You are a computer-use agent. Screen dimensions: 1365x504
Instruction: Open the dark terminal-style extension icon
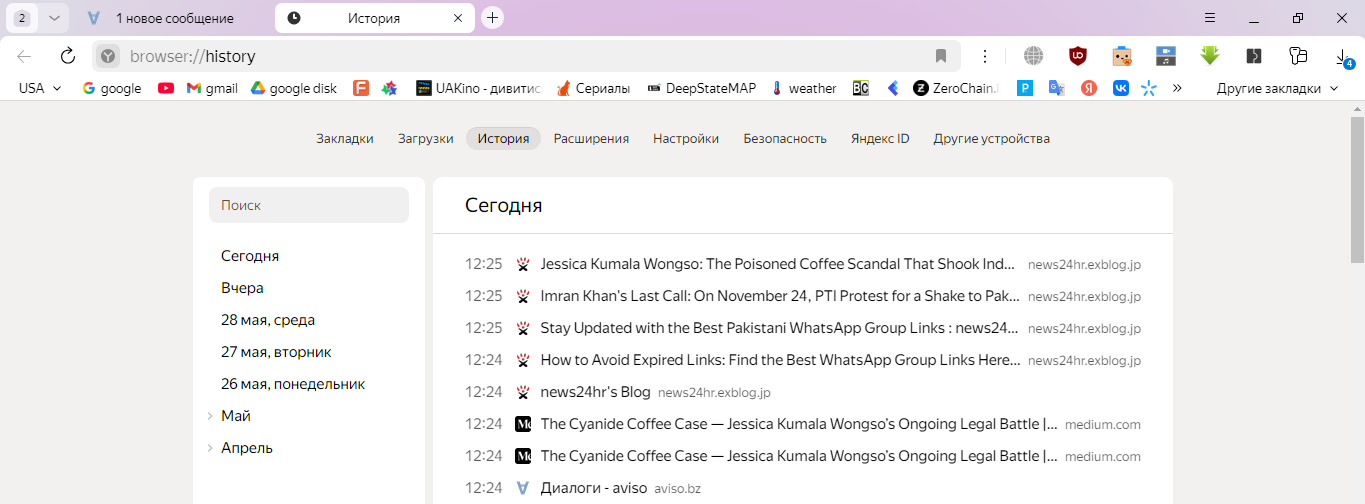coord(1253,56)
